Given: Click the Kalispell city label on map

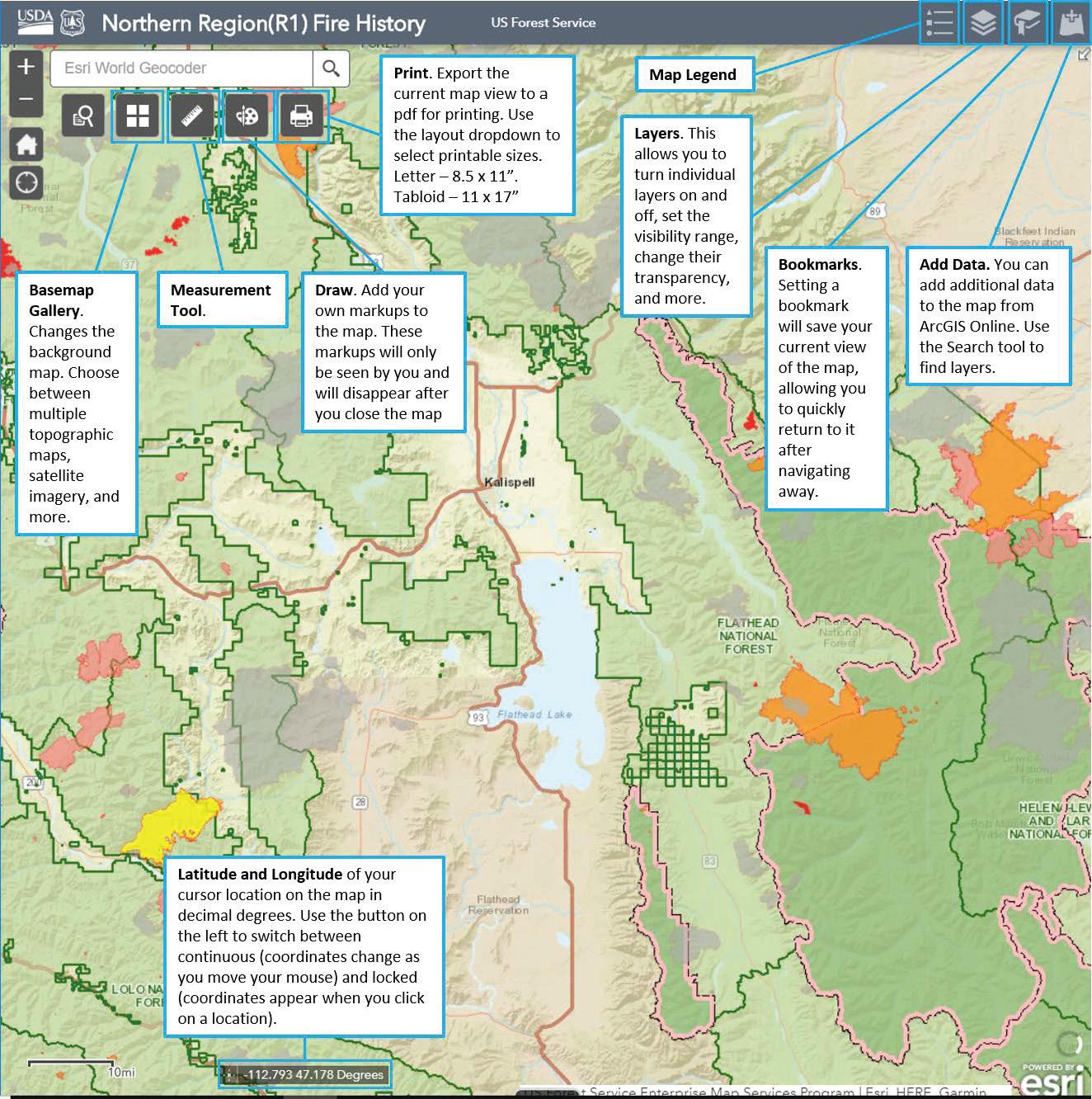Looking at the screenshot, I should coord(509,482).
